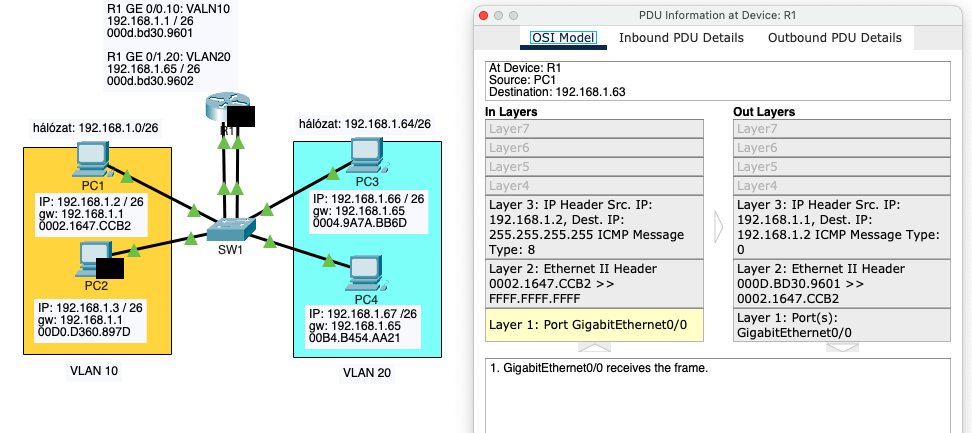
Task: Click PC2's green link status triangle
Action: [x=132, y=250]
